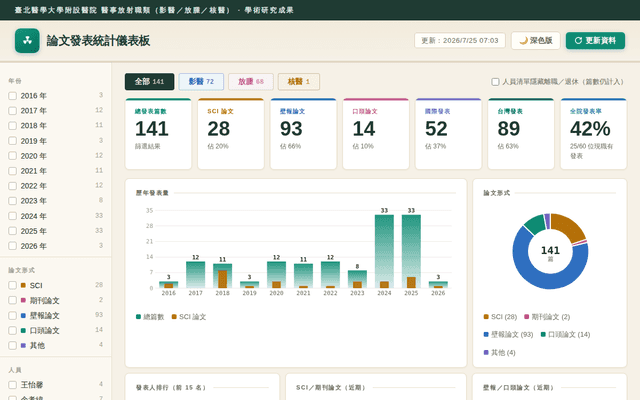Toggle 口頭論文 (14) donut legend item
This screenshot has width=640, height=400.
point(565,335)
